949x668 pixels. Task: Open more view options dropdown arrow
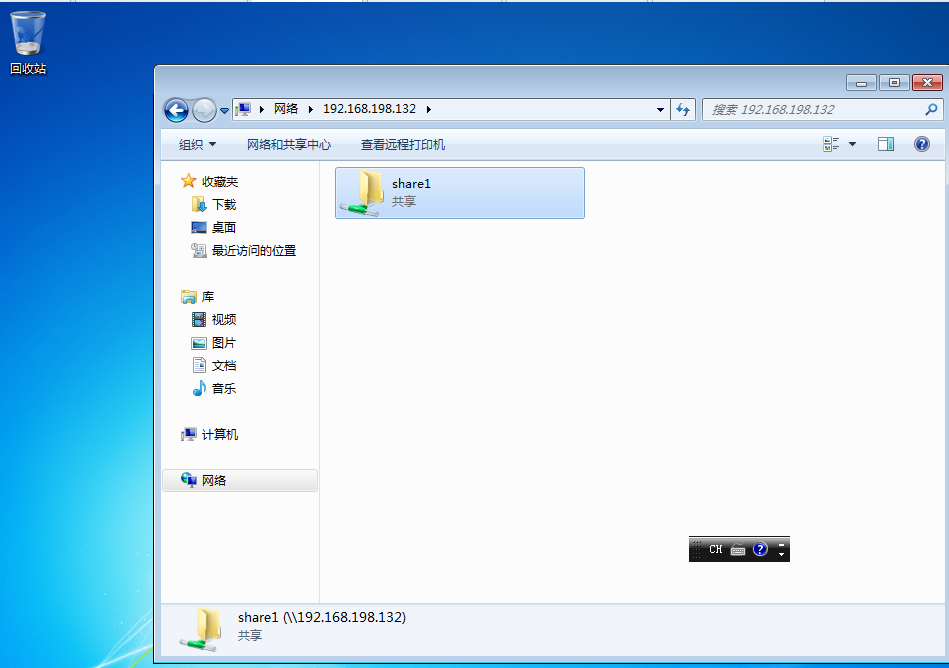852,144
